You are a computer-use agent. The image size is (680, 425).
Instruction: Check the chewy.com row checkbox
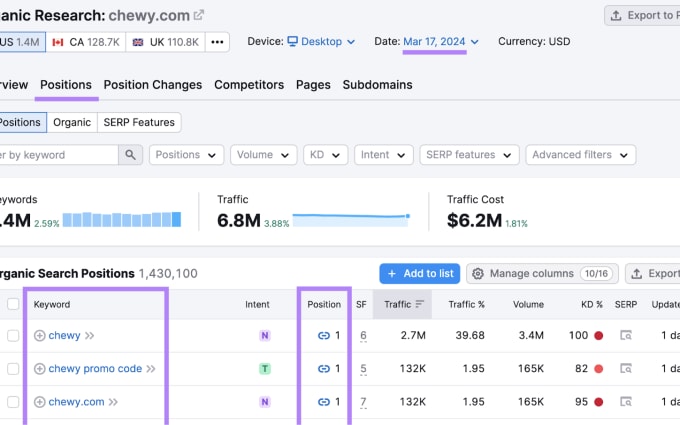(x=13, y=402)
